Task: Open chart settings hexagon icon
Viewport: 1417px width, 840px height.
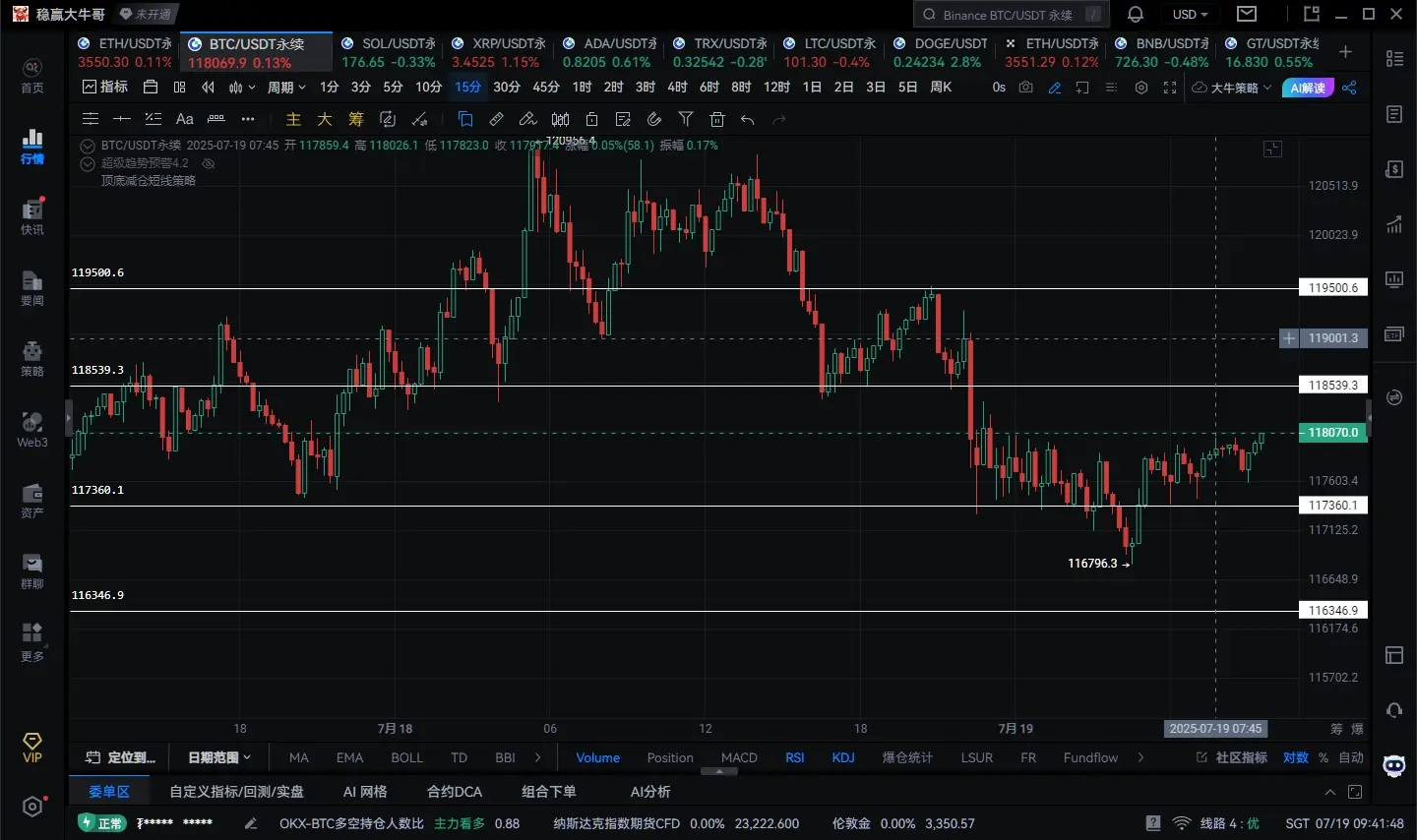Action: (1141, 88)
